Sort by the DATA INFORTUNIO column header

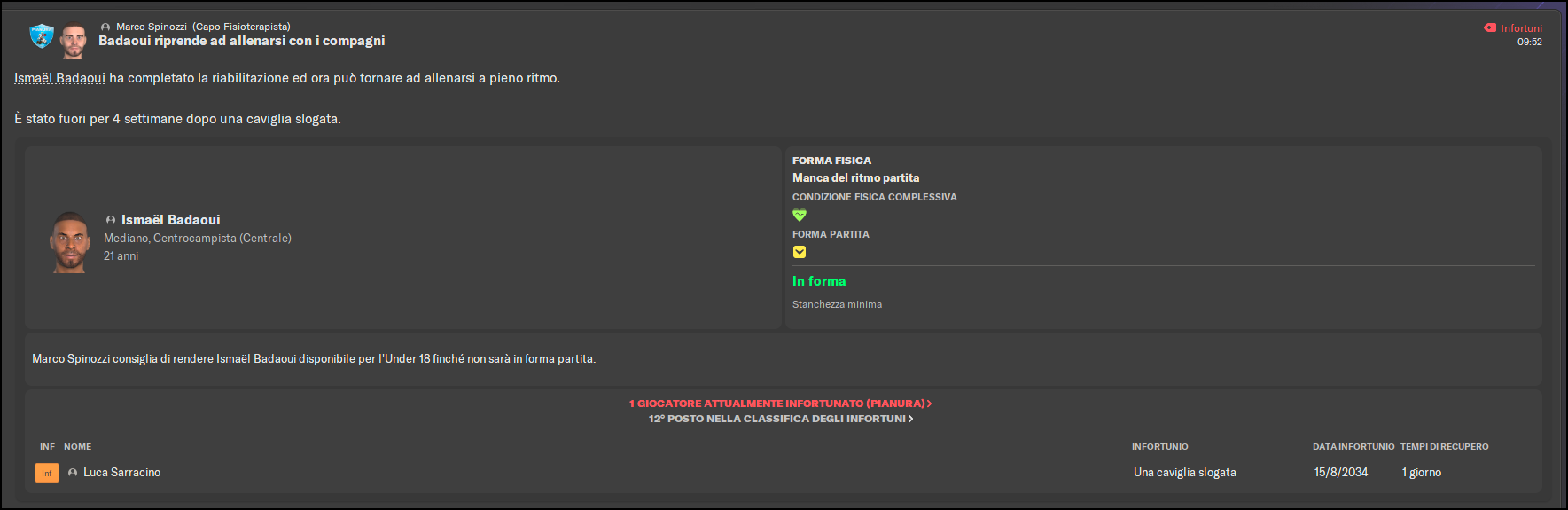(1353, 447)
